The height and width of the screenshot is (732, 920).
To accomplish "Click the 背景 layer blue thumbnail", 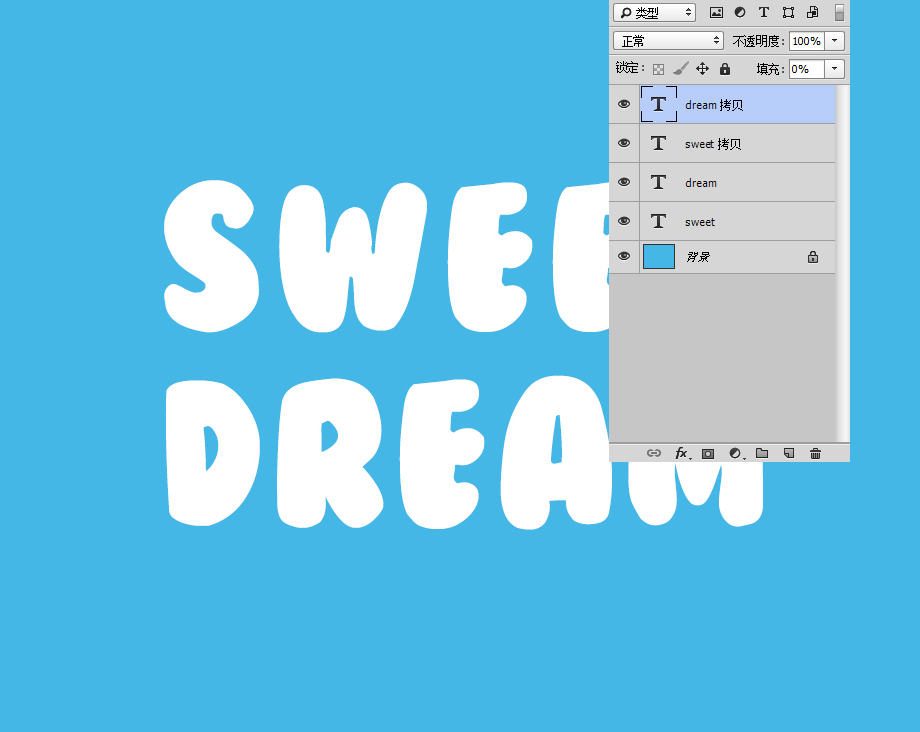I will (x=659, y=256).
